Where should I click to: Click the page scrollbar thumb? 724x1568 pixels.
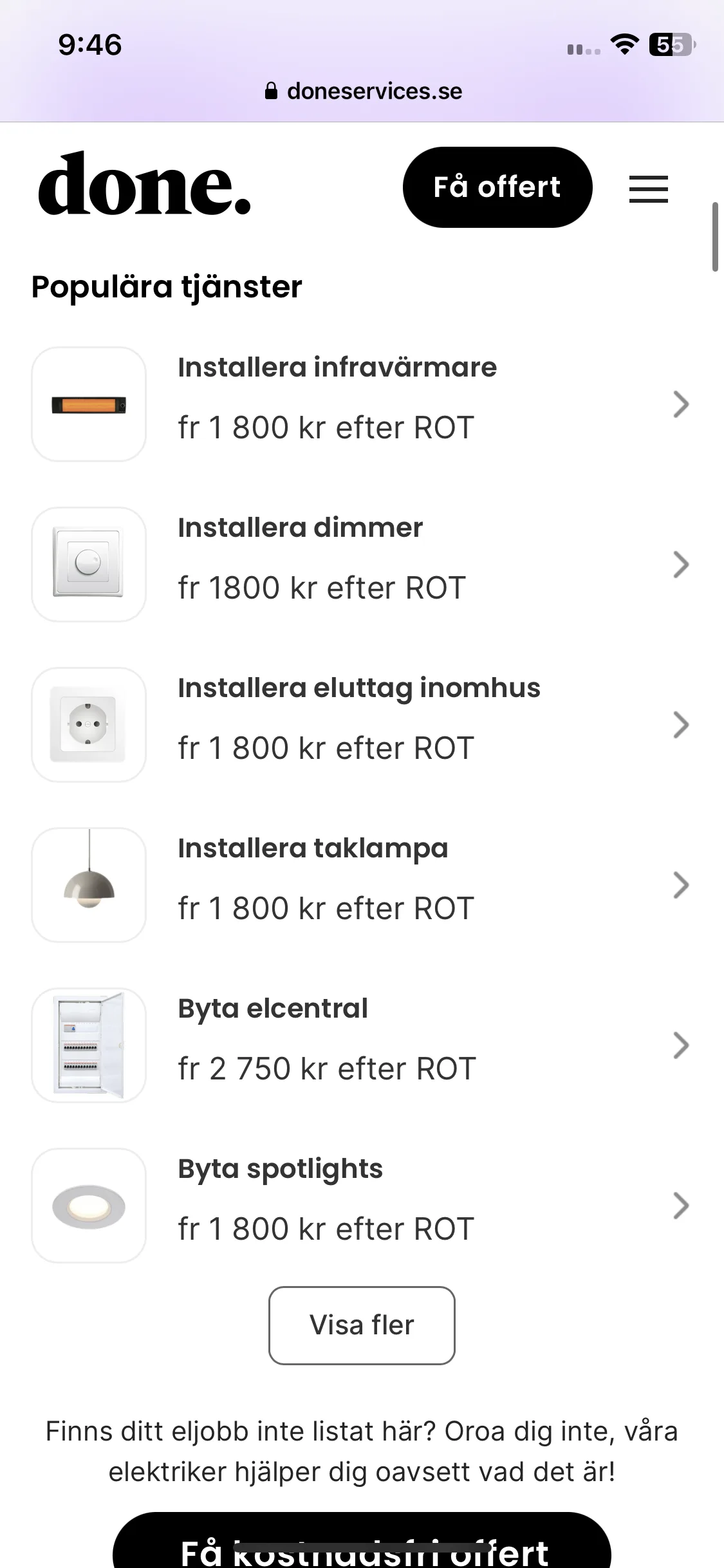[x=715, y=236]
